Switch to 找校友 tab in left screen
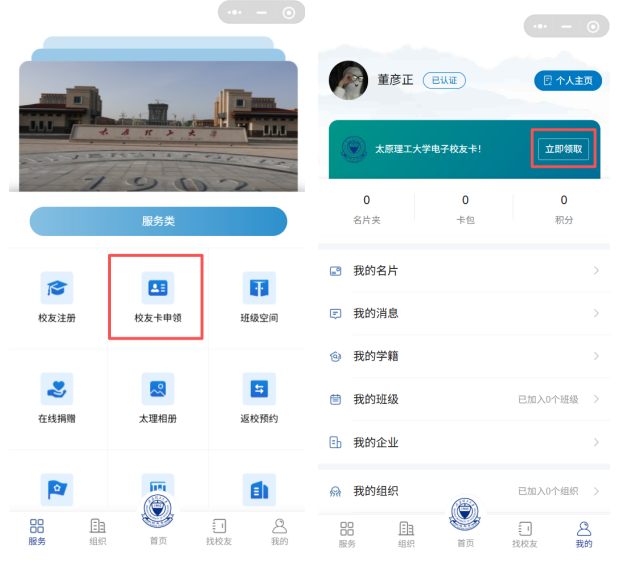This screenshot has width=621, height=567. tap(218, 531)
